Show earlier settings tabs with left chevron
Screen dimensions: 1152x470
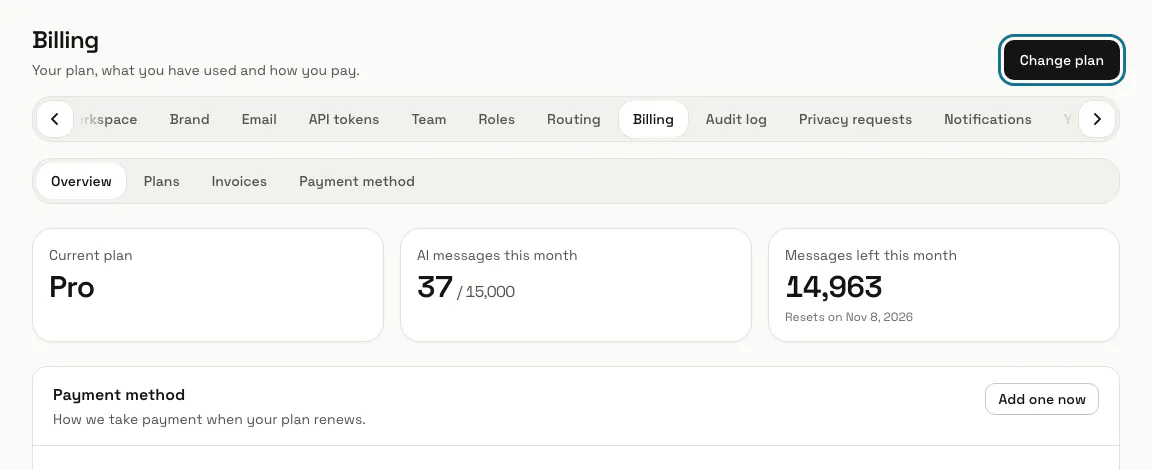click(x=55, y=119)
